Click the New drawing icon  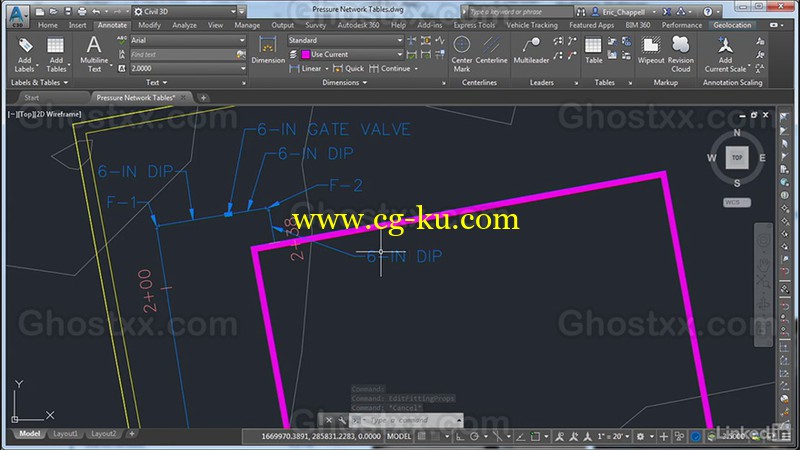coord(40,11)
